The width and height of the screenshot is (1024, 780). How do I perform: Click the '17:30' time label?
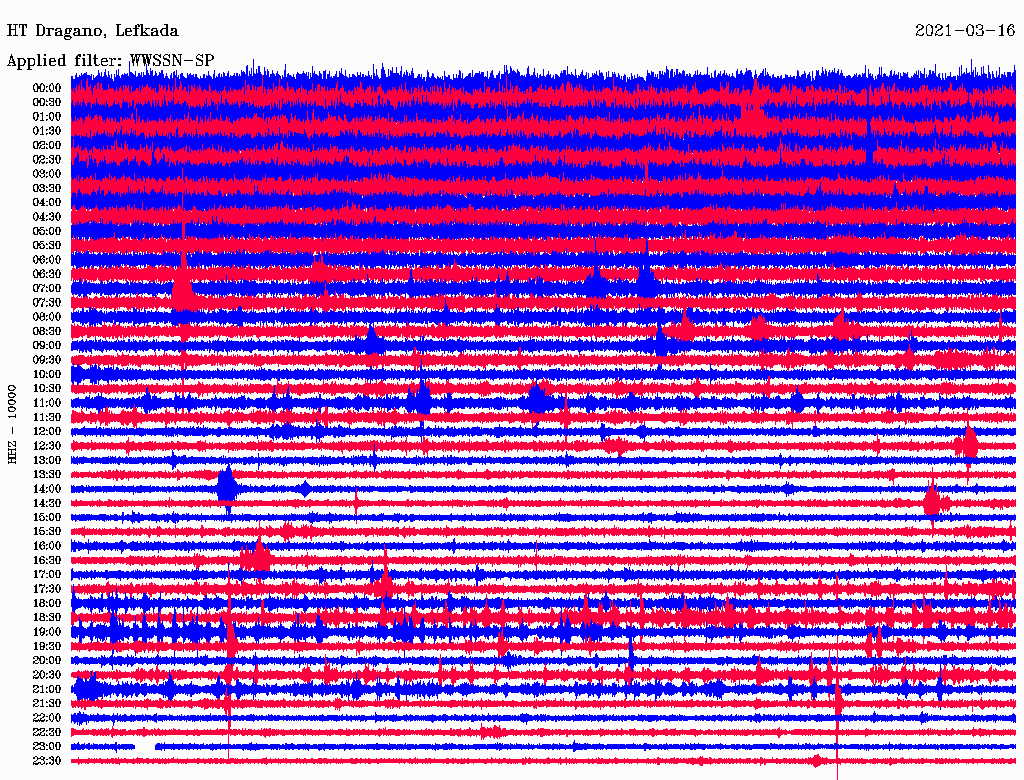click(47, 589)
